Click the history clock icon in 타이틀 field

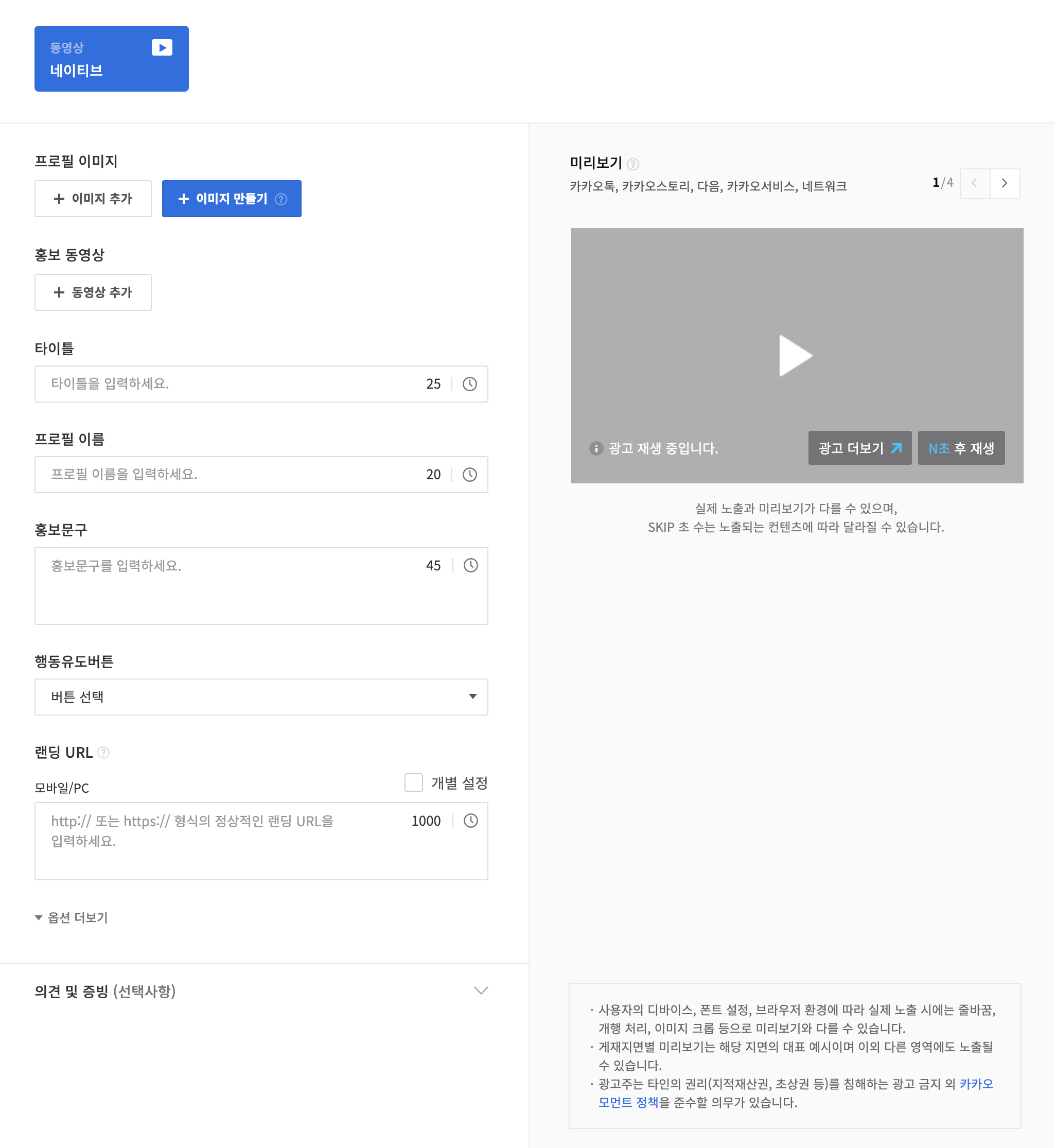click(469, 384)
